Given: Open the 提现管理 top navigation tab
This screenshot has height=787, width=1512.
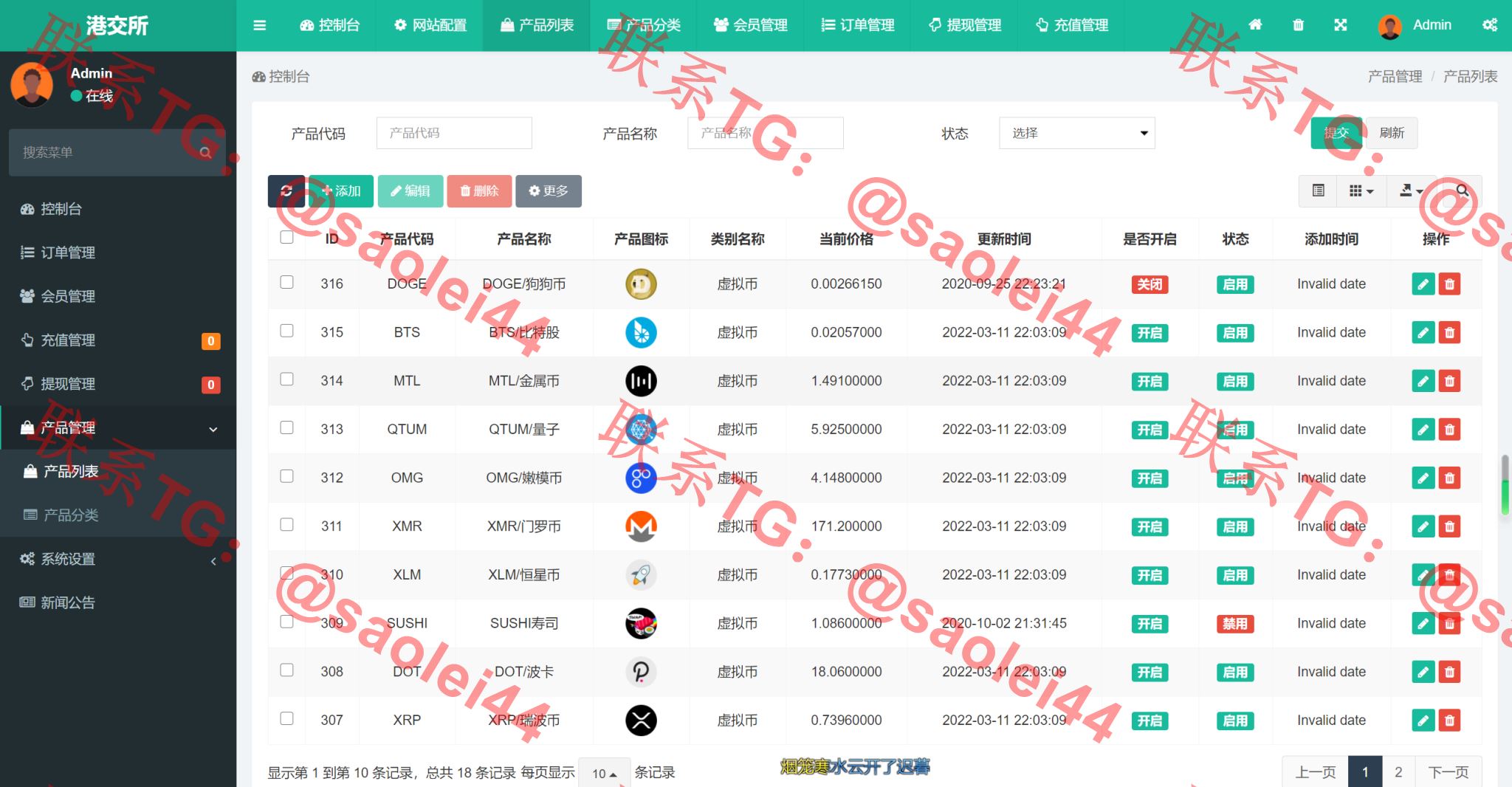Looking at the screenshot, I should 964,25.
